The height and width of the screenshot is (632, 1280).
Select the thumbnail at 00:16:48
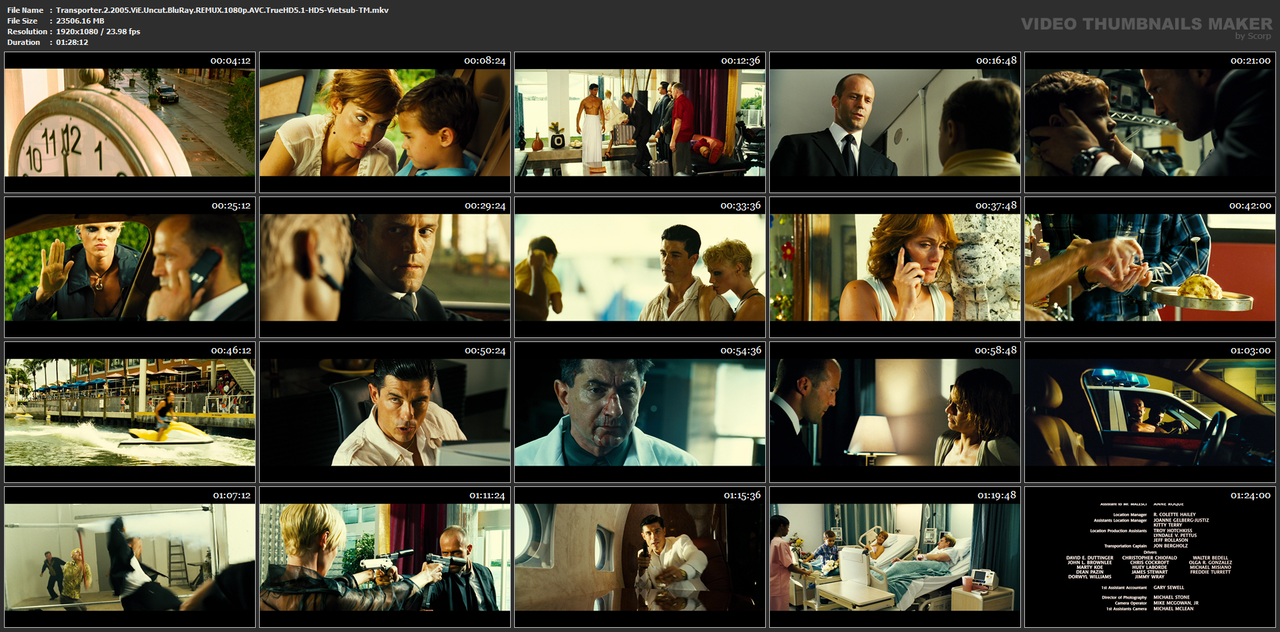(895, 122)
